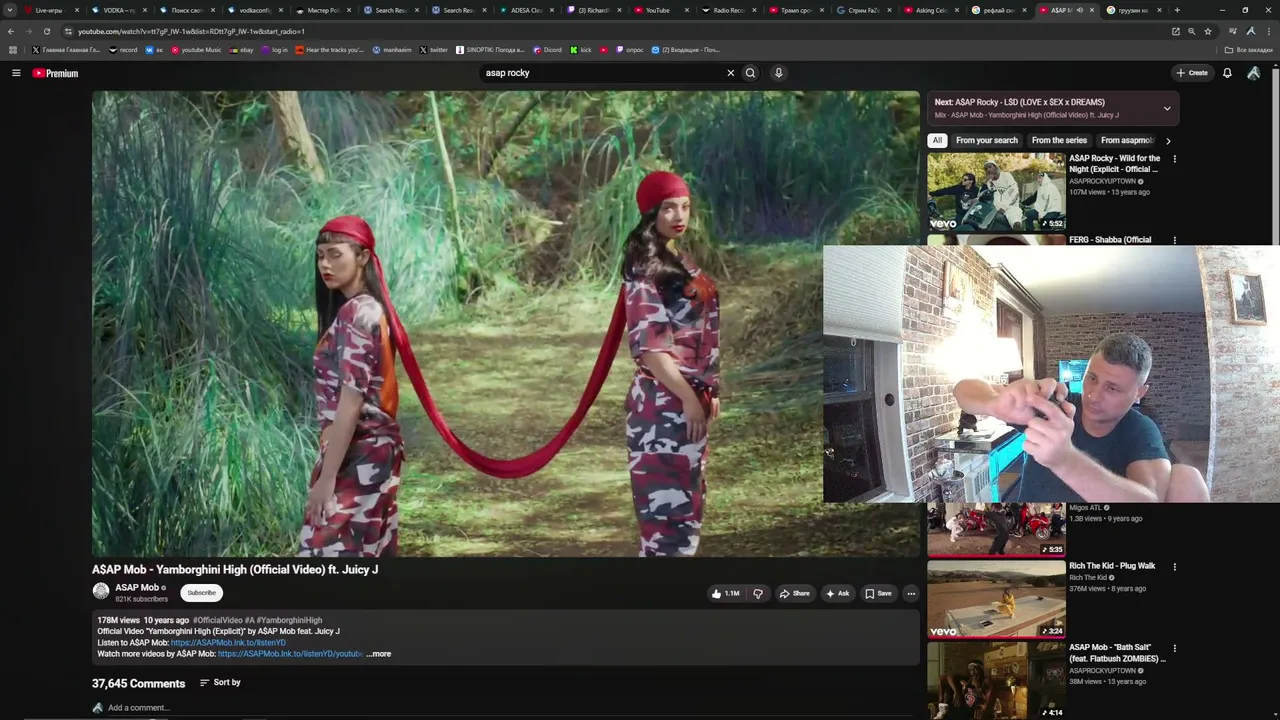Switch to the 'Radio Record' tab
This screenshot has width=1280, height=720.
(x=728, y=10)
